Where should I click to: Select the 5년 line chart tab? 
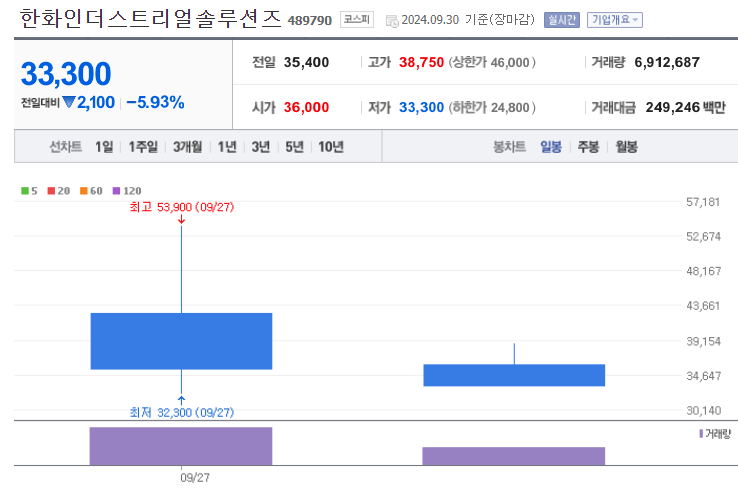295,147
